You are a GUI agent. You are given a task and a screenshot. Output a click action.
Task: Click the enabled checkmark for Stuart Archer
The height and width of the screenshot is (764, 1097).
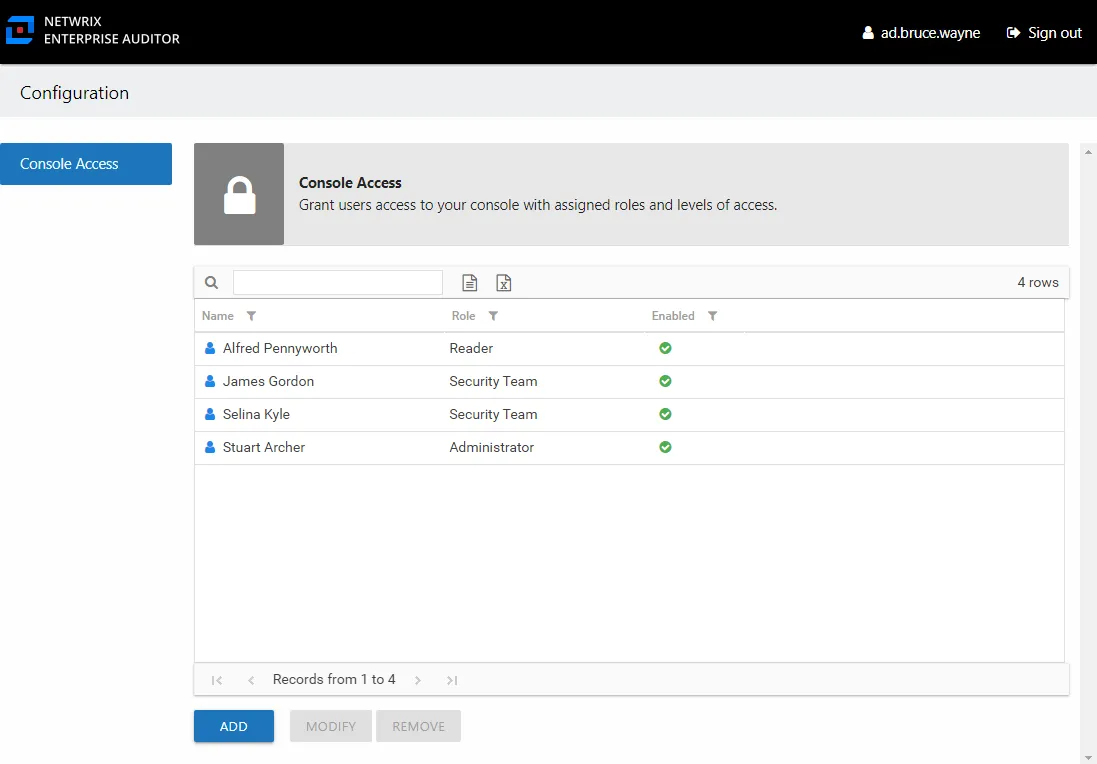(x=665, y=446)
